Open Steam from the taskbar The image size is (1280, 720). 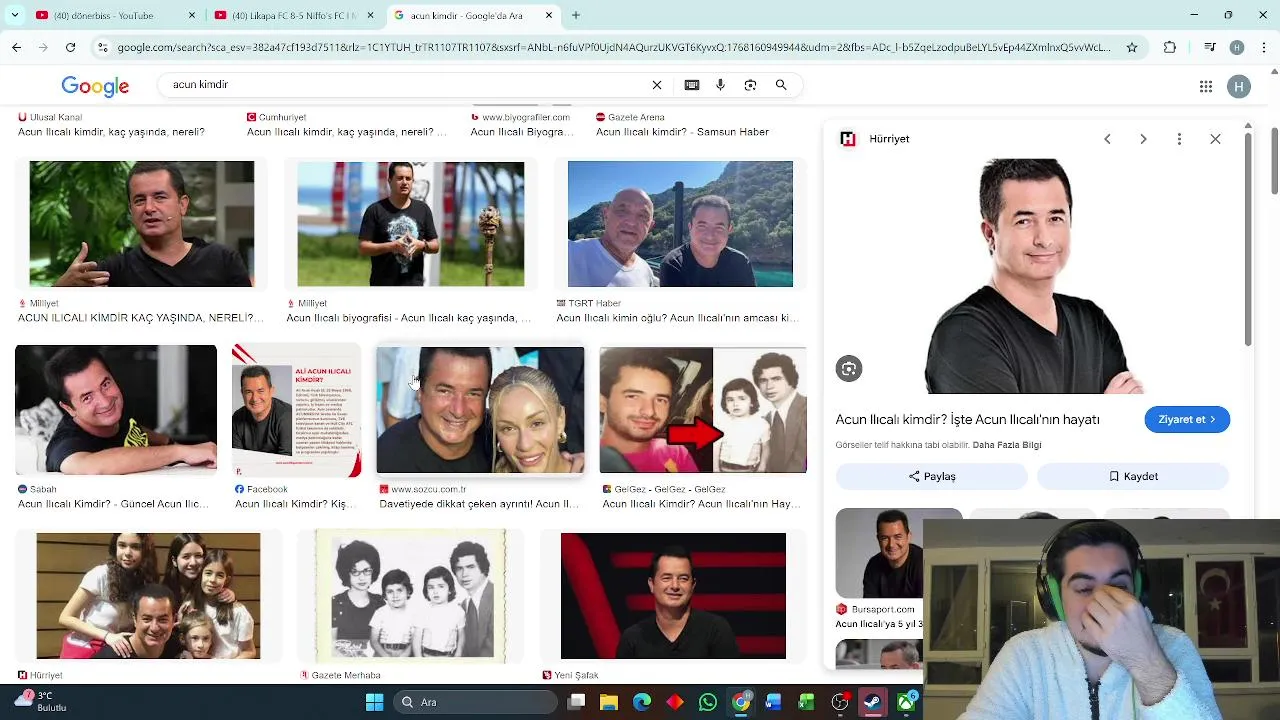click(873, 702)
